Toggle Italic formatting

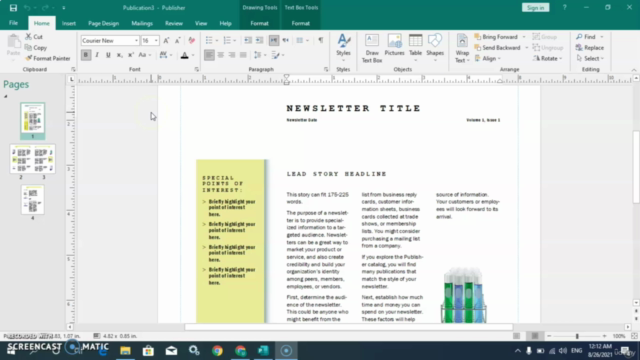pos(97,55)
